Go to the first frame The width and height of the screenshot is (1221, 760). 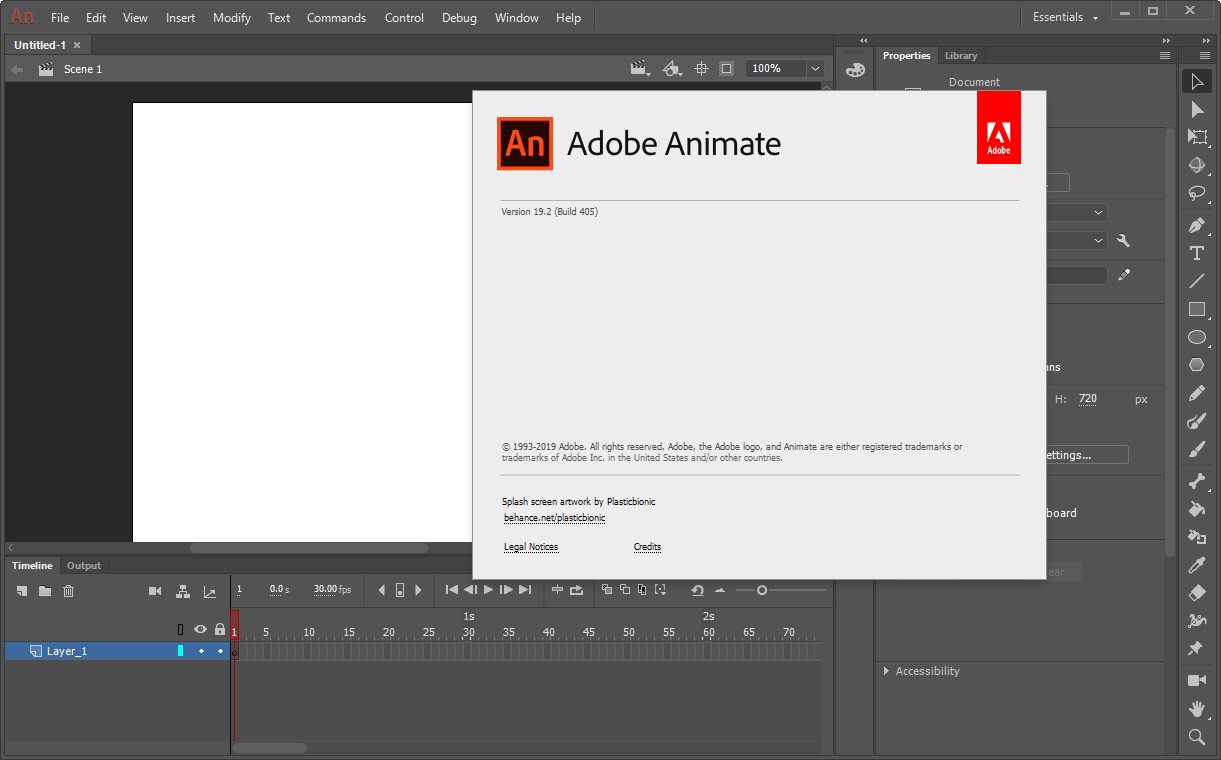(x=452, y=590)
